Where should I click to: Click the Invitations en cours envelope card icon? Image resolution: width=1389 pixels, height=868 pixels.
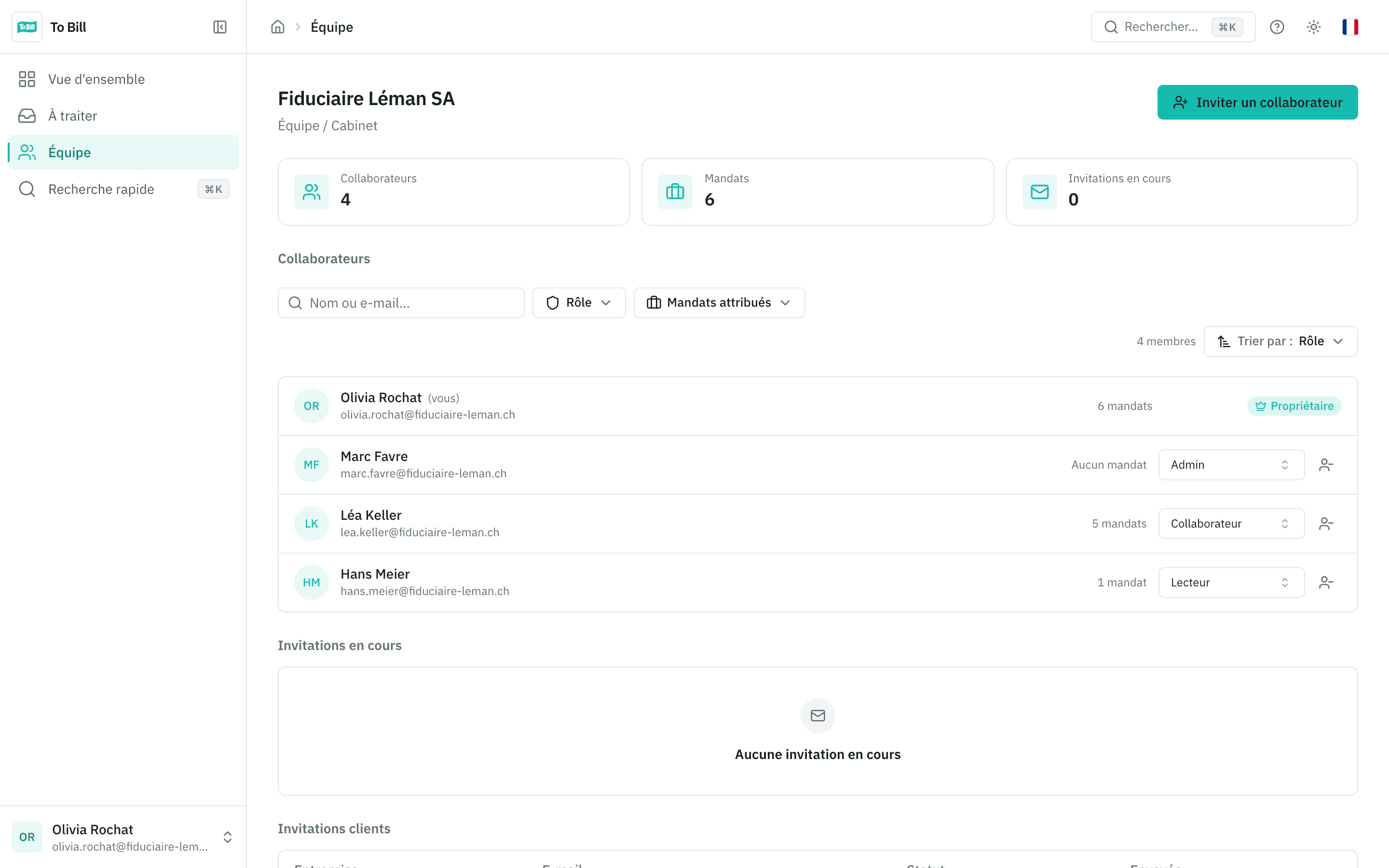pos(1039,192)
